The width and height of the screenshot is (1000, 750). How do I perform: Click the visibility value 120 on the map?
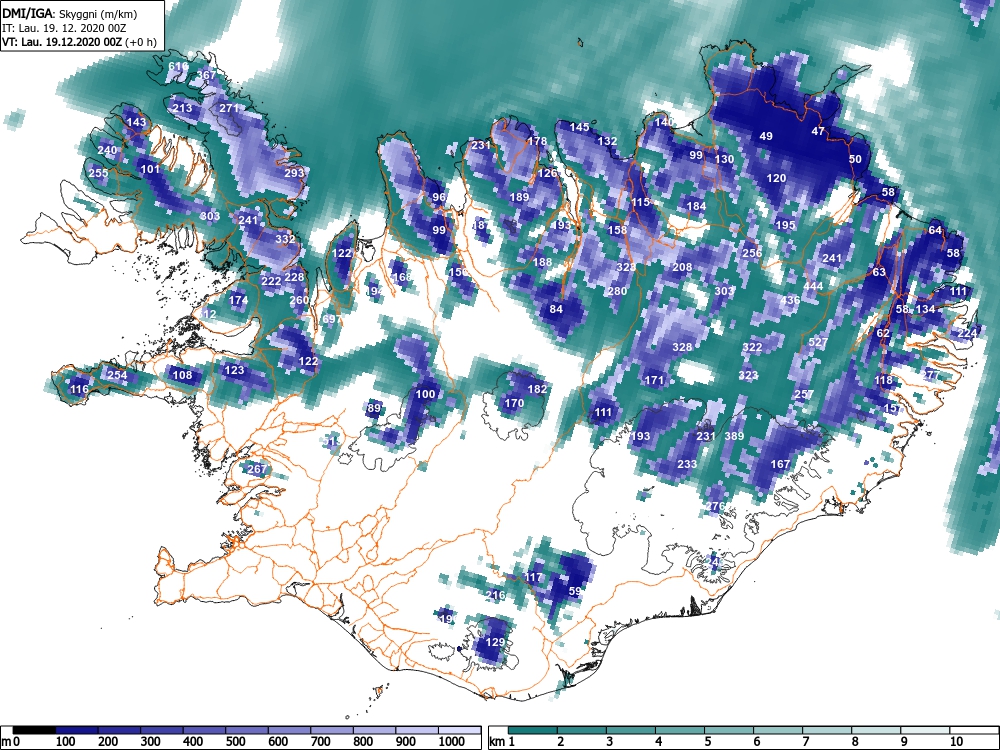776,179
